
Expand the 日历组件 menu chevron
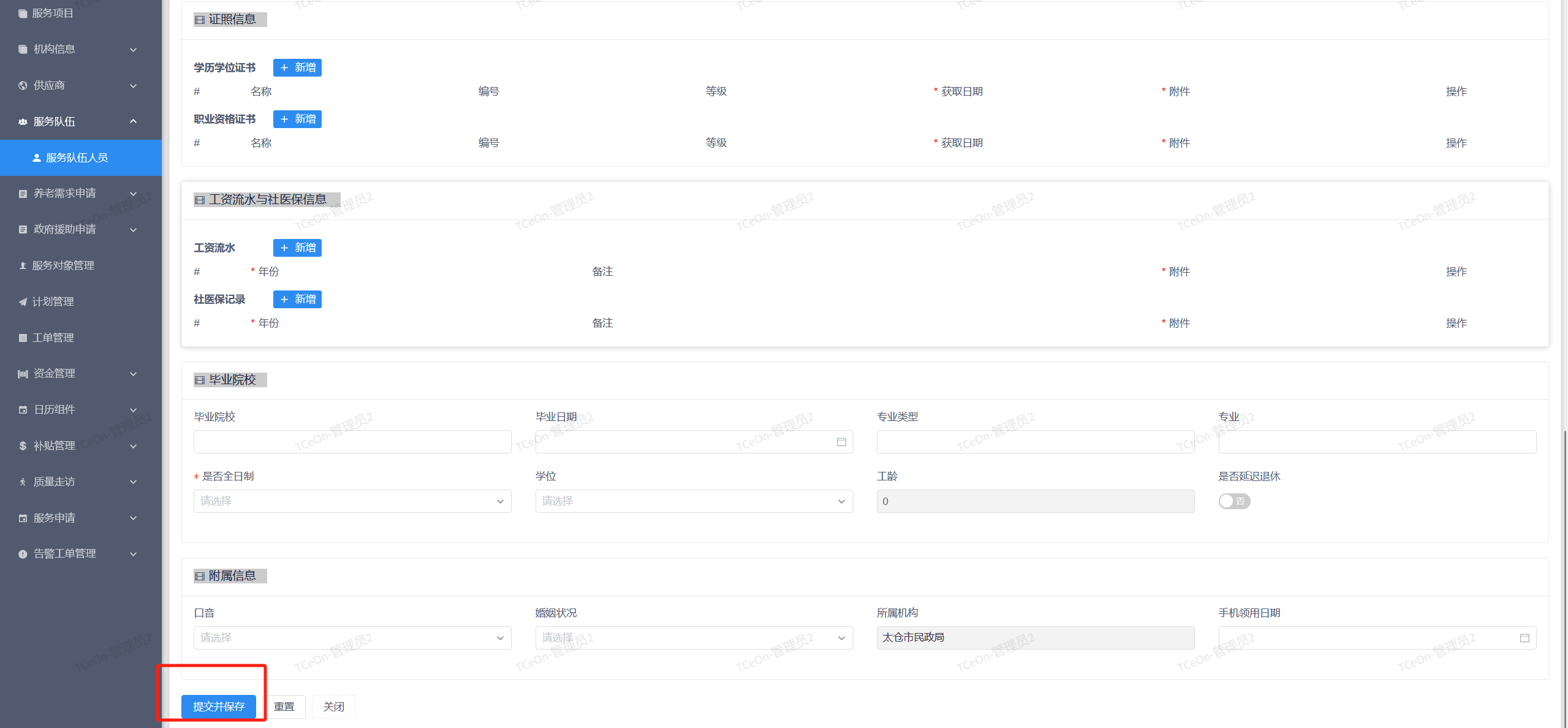point(133,410)
